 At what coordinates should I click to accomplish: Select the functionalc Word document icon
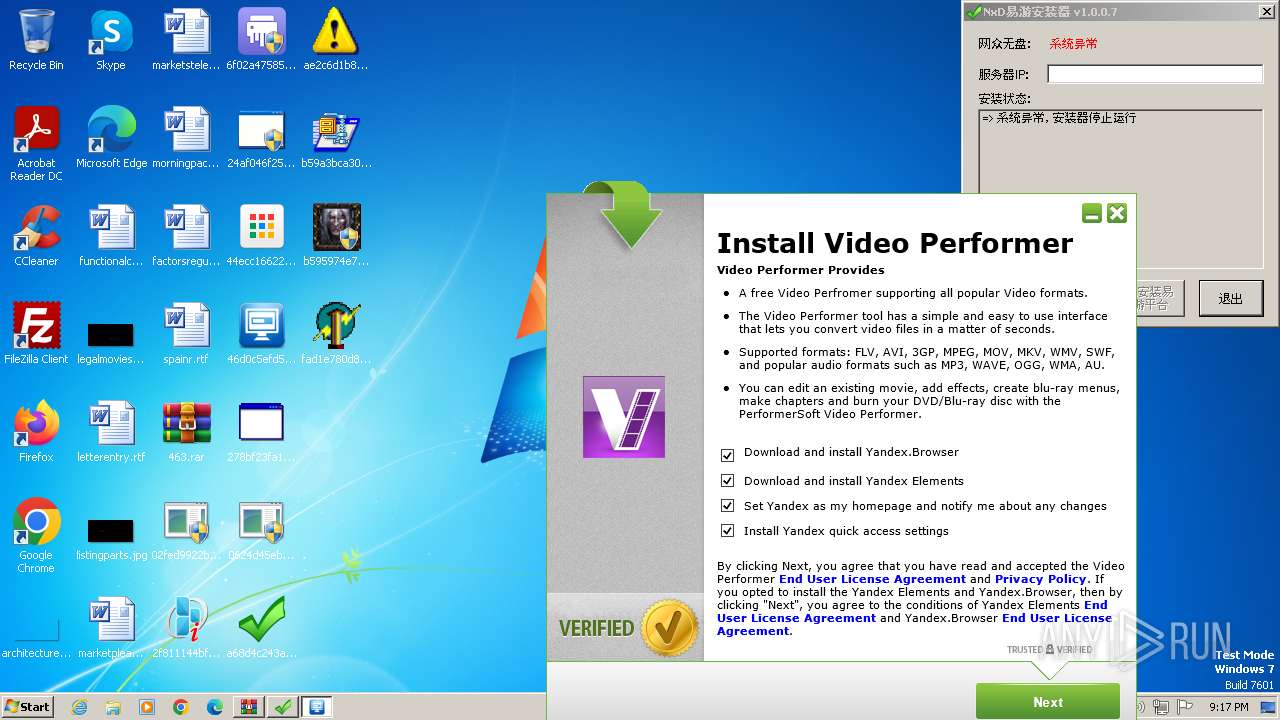point(111,236)
